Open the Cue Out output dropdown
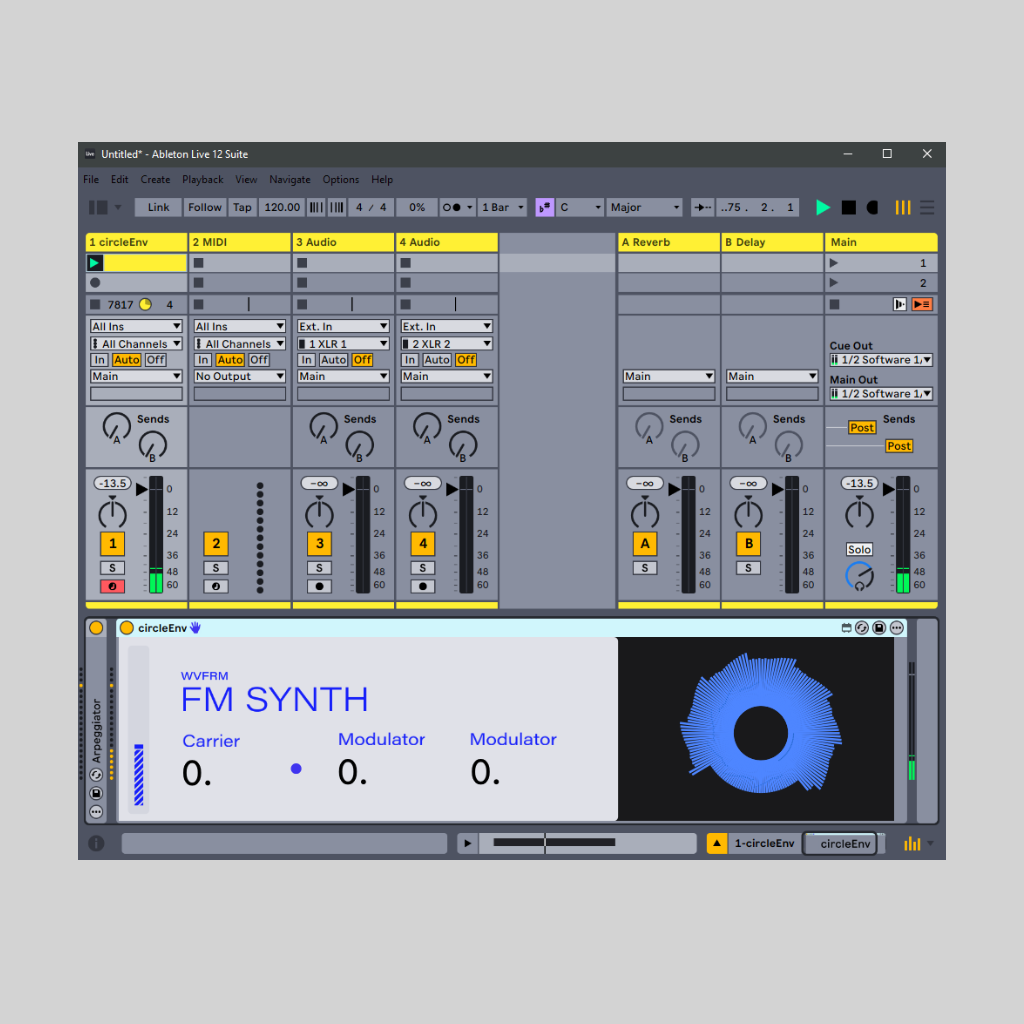Screen dimensions: 1024x1024 (x=880, y=360)
